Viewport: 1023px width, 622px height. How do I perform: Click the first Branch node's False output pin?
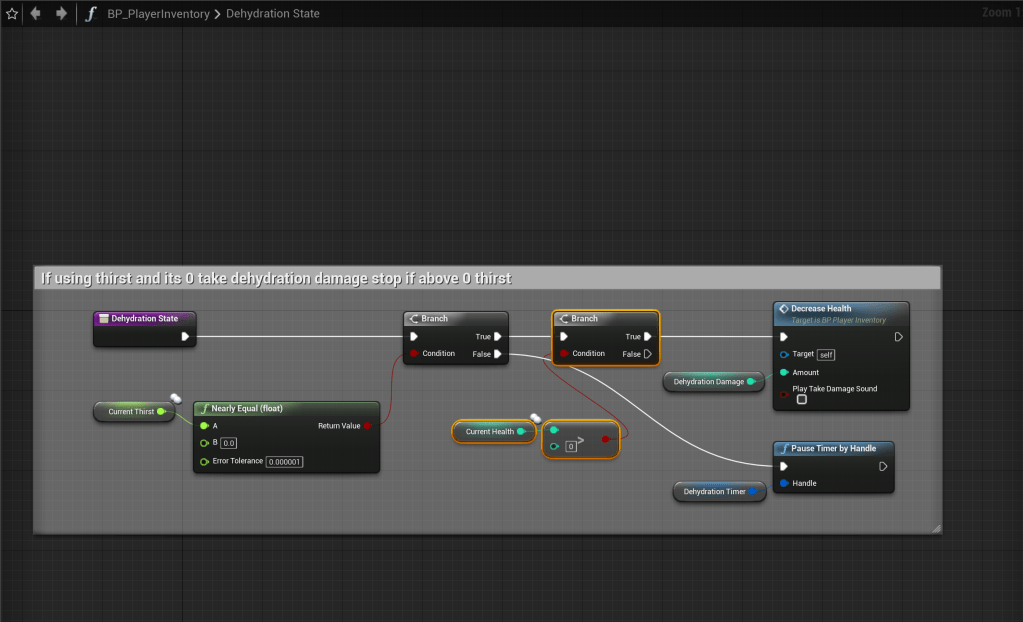tap(498, 354)
